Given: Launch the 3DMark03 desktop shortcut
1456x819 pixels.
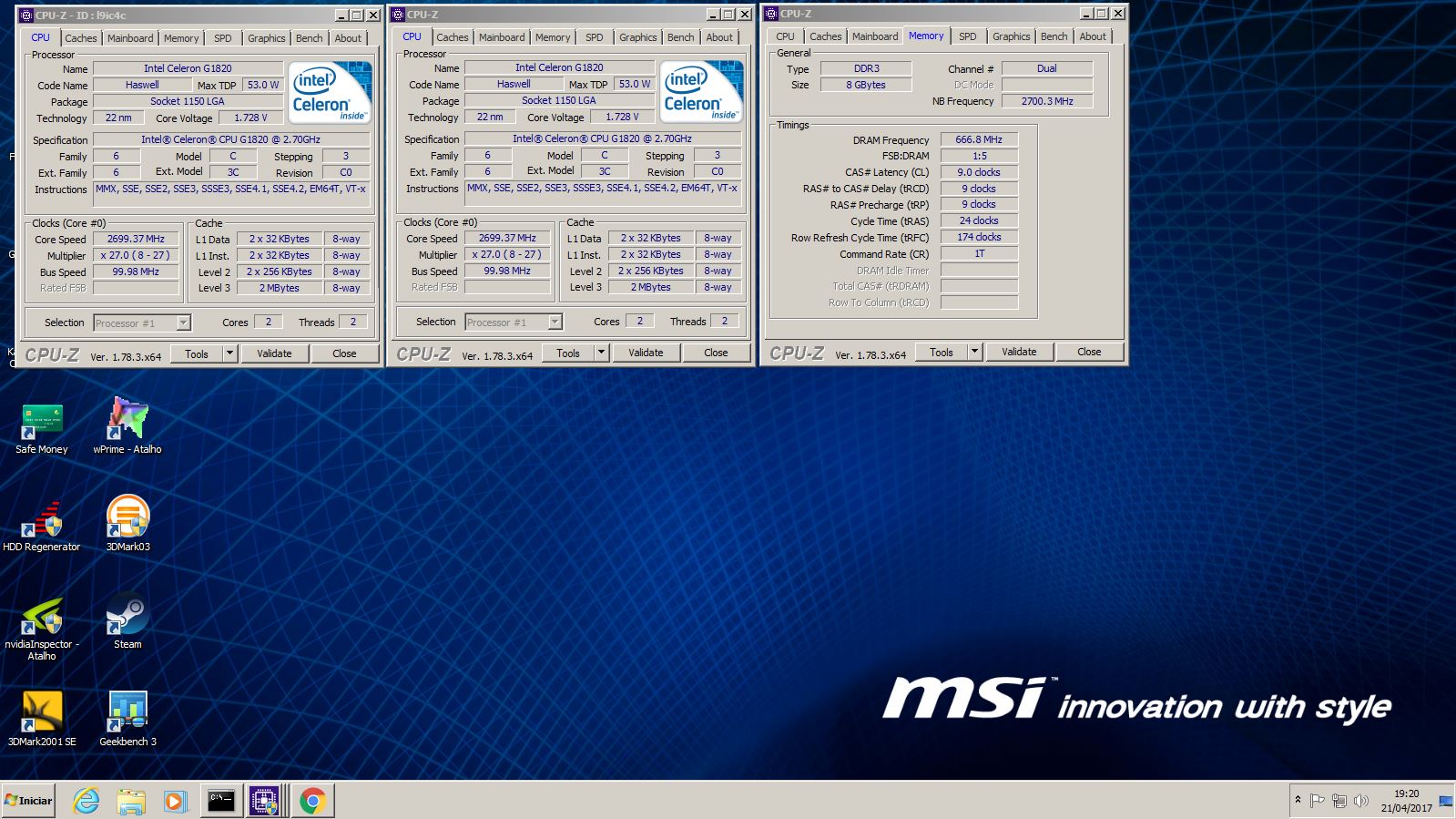Looking at the screenshot, I should [127, 524].
